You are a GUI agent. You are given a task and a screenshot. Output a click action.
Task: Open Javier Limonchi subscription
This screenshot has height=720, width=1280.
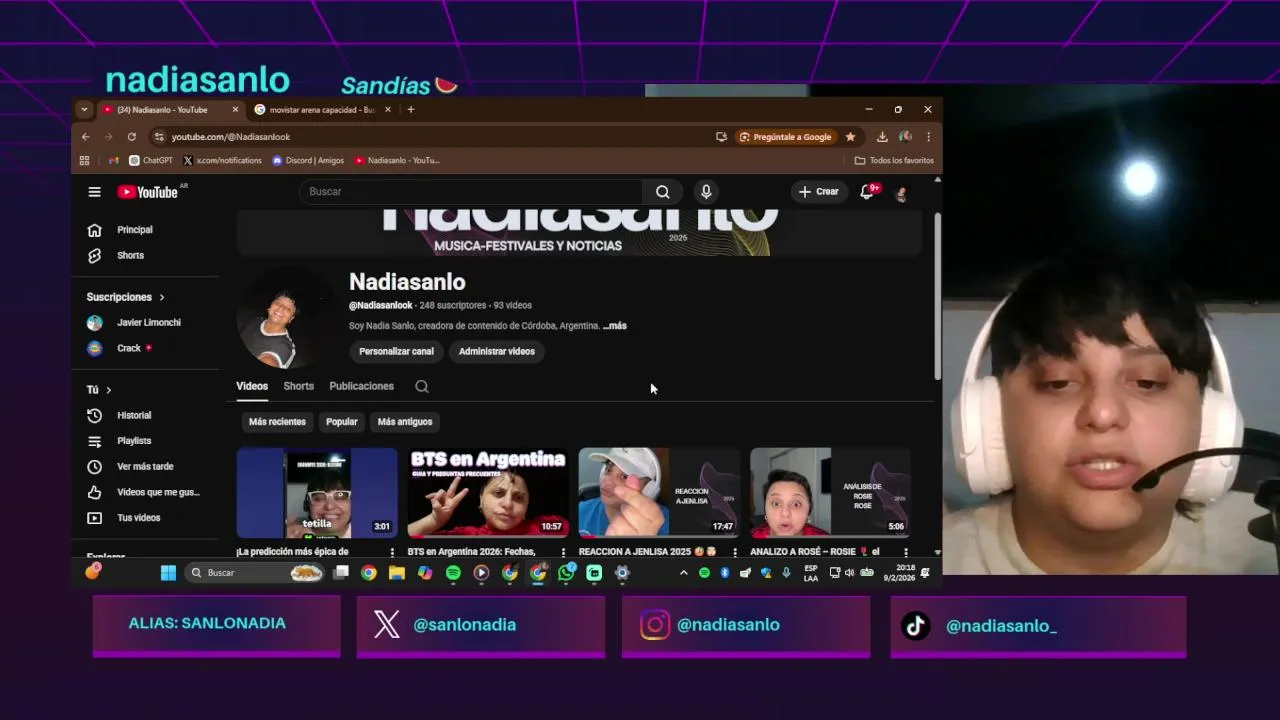pos(146,323)
